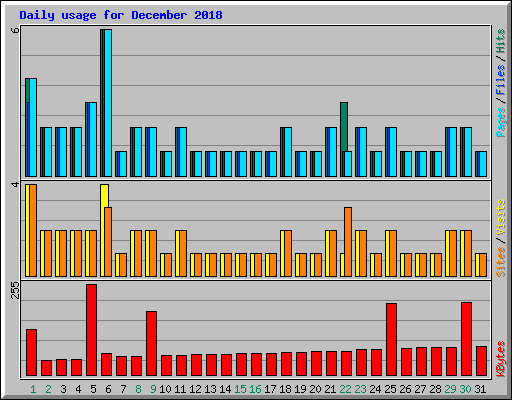Select day label "29" on the x-axis
The height and width of the screenshot is (400, 512).
click(450, 389)
